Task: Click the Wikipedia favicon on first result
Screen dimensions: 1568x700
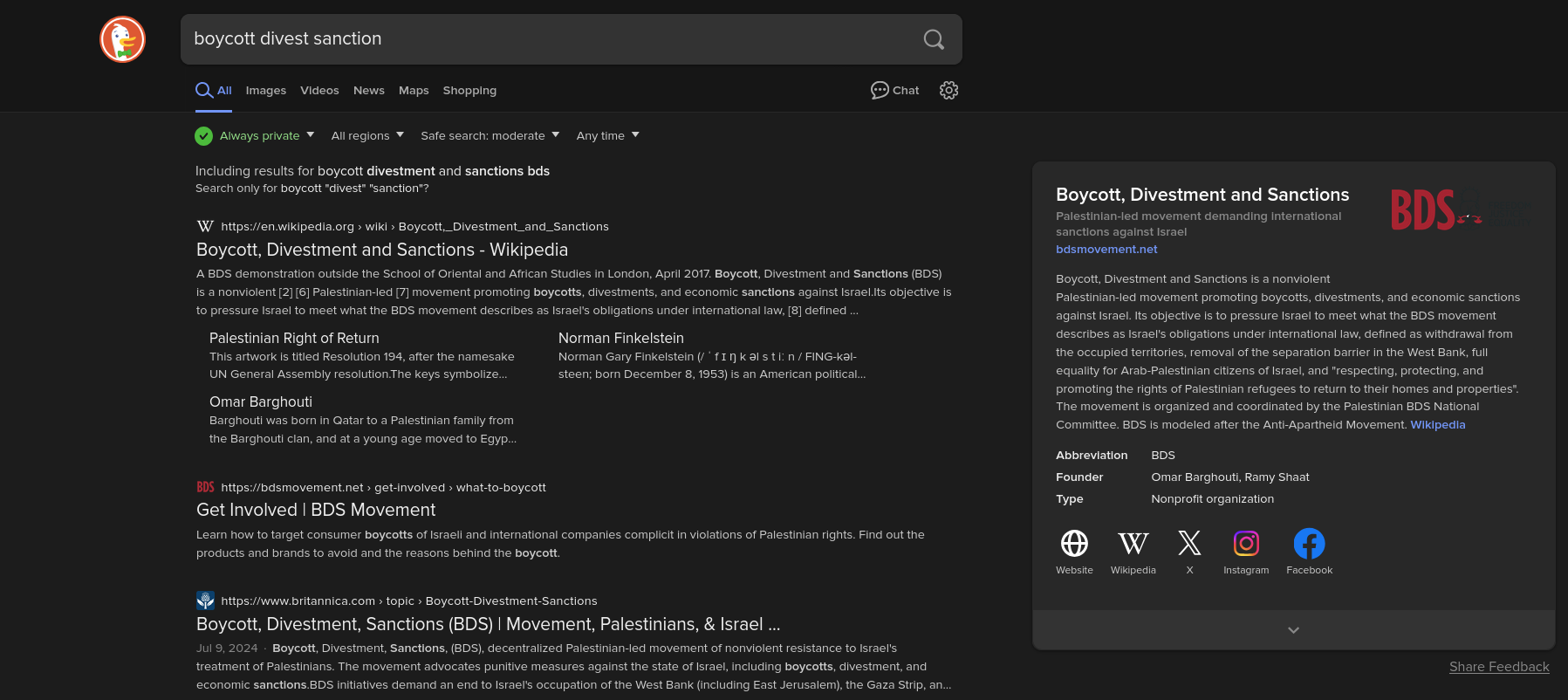Action: [205, 226]
